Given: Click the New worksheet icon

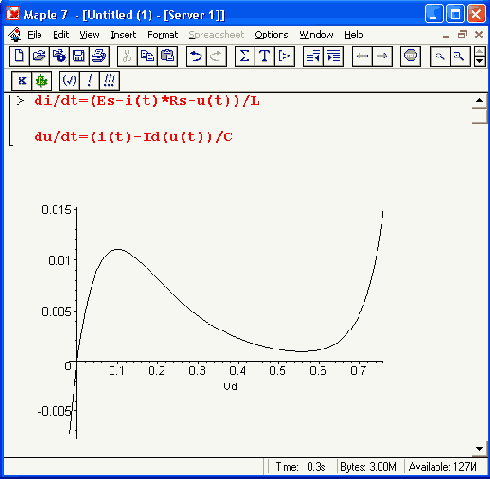Looking at the screenshot, I should 19,56.
